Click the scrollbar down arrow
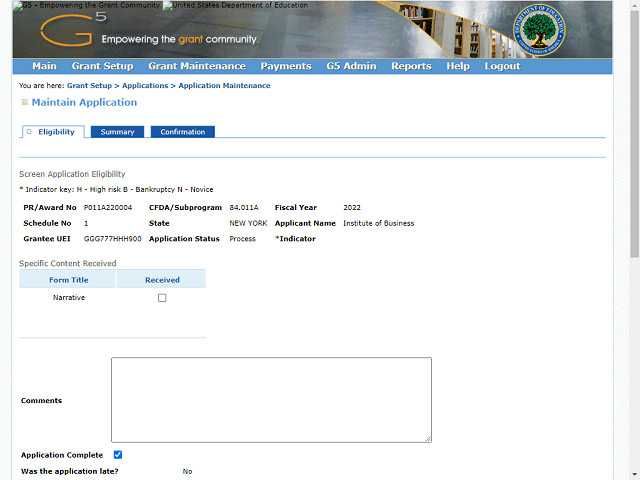The height and width of the screenshot is (480, 640). click(635, 476)
